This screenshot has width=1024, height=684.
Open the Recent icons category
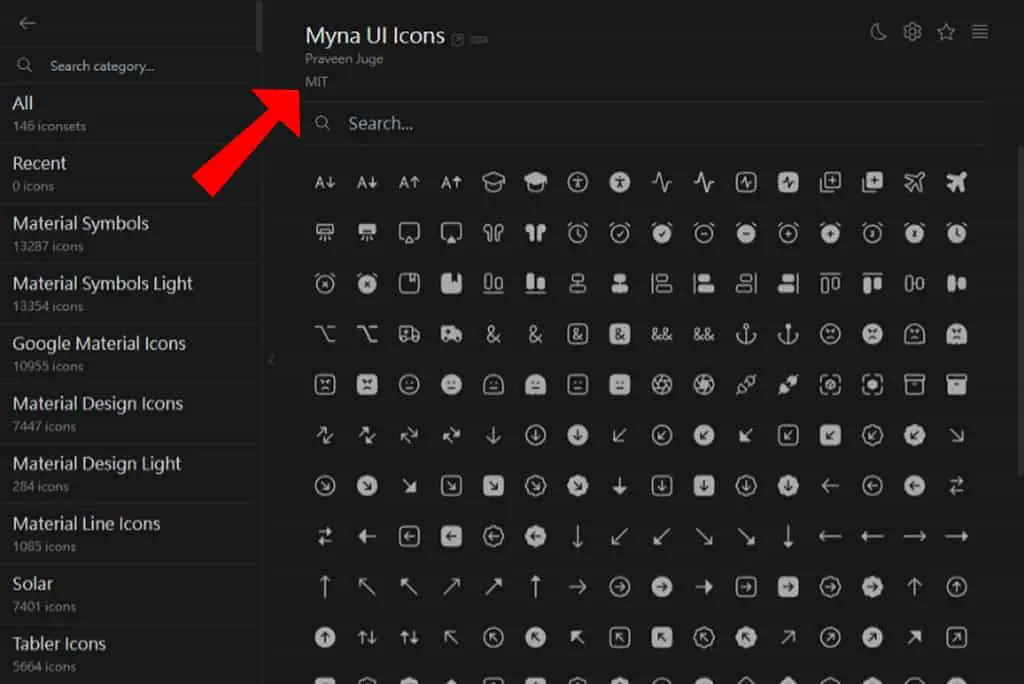pyautogui.click(x=131, y=173)
